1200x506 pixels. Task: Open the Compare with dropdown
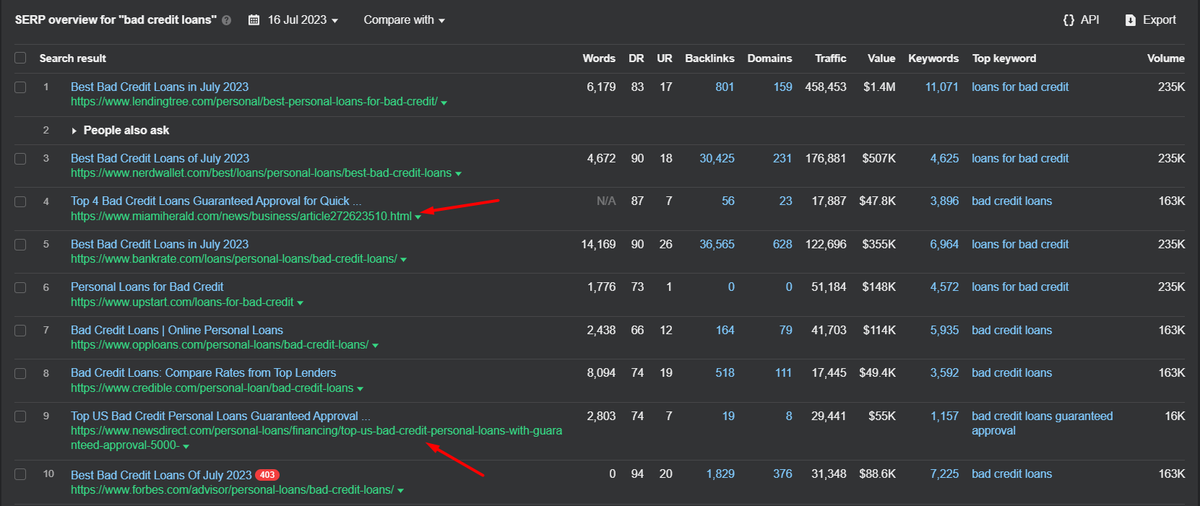click(404, 20)
